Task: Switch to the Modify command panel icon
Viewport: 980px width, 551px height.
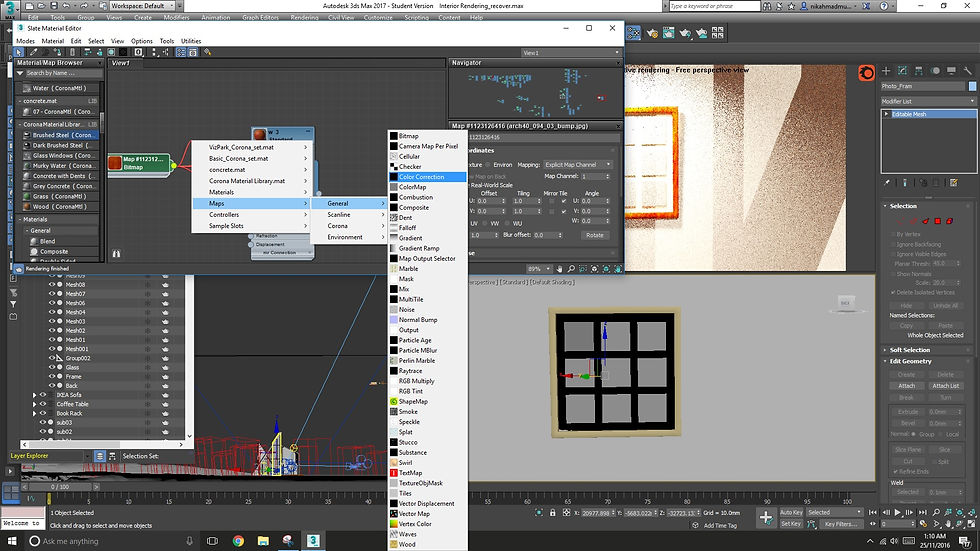Action: coord(902,71)
